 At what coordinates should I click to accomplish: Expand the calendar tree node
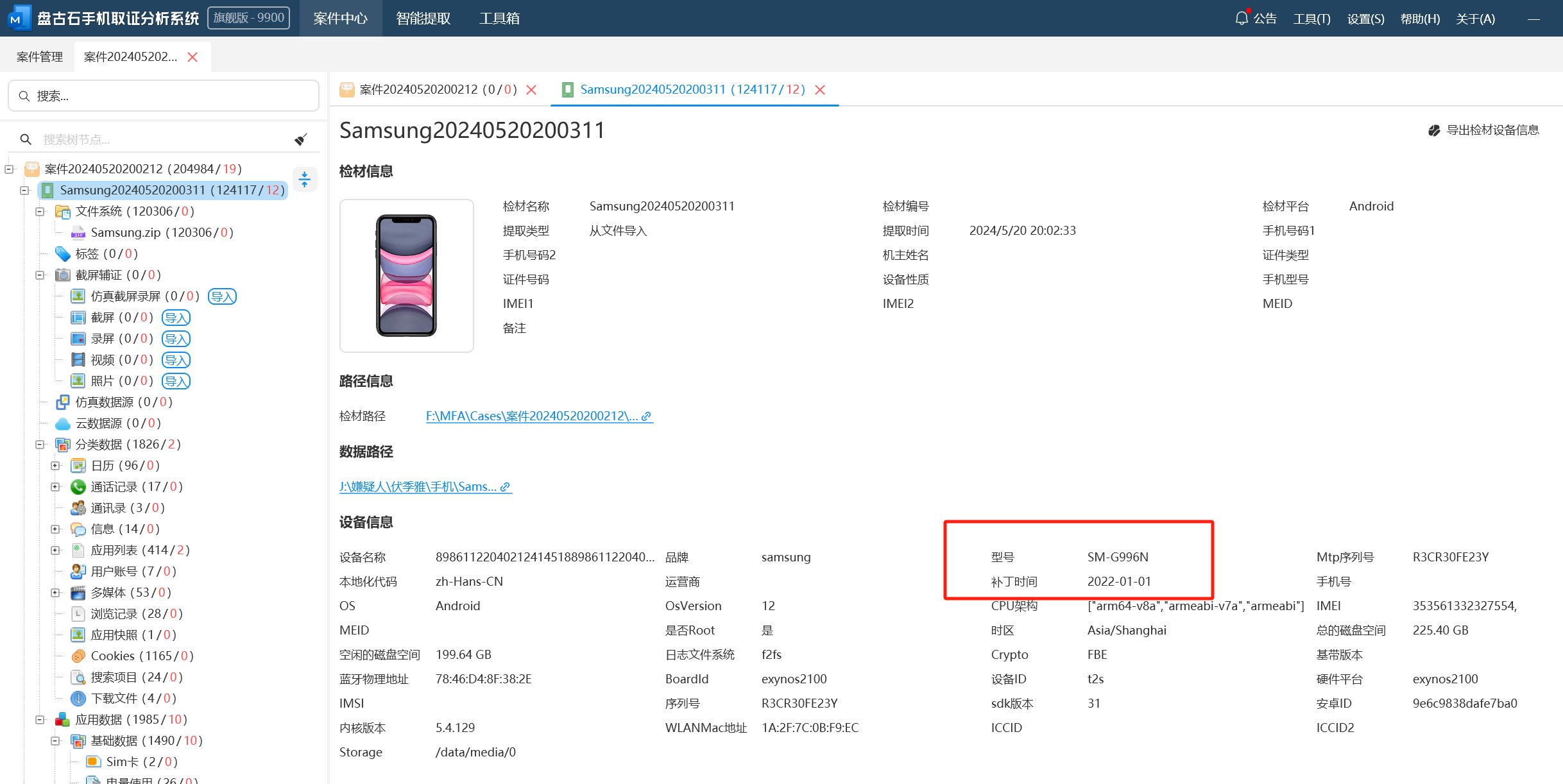(56, 466)
